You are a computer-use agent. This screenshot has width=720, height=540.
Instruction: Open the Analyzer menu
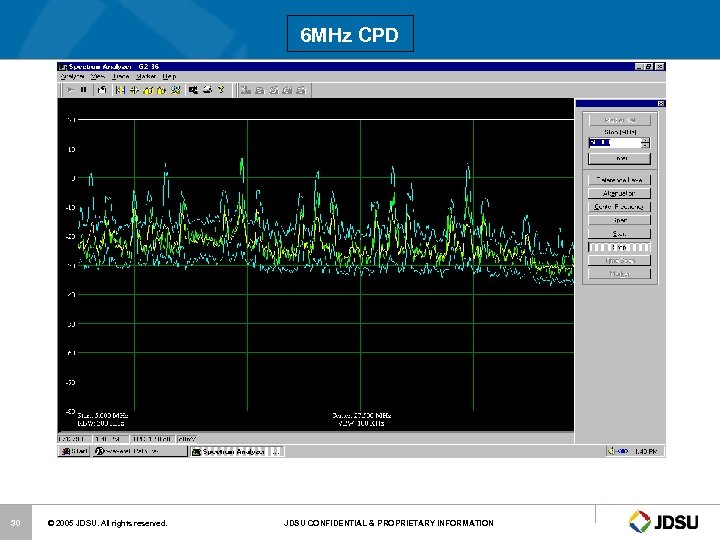[x=72, y=76]
